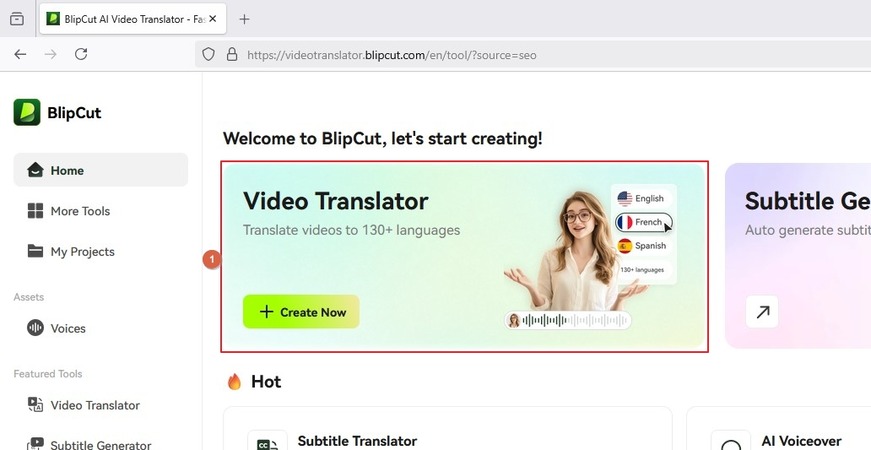
Task: Open a new browser tab
Action: click(x=244, y=19)
